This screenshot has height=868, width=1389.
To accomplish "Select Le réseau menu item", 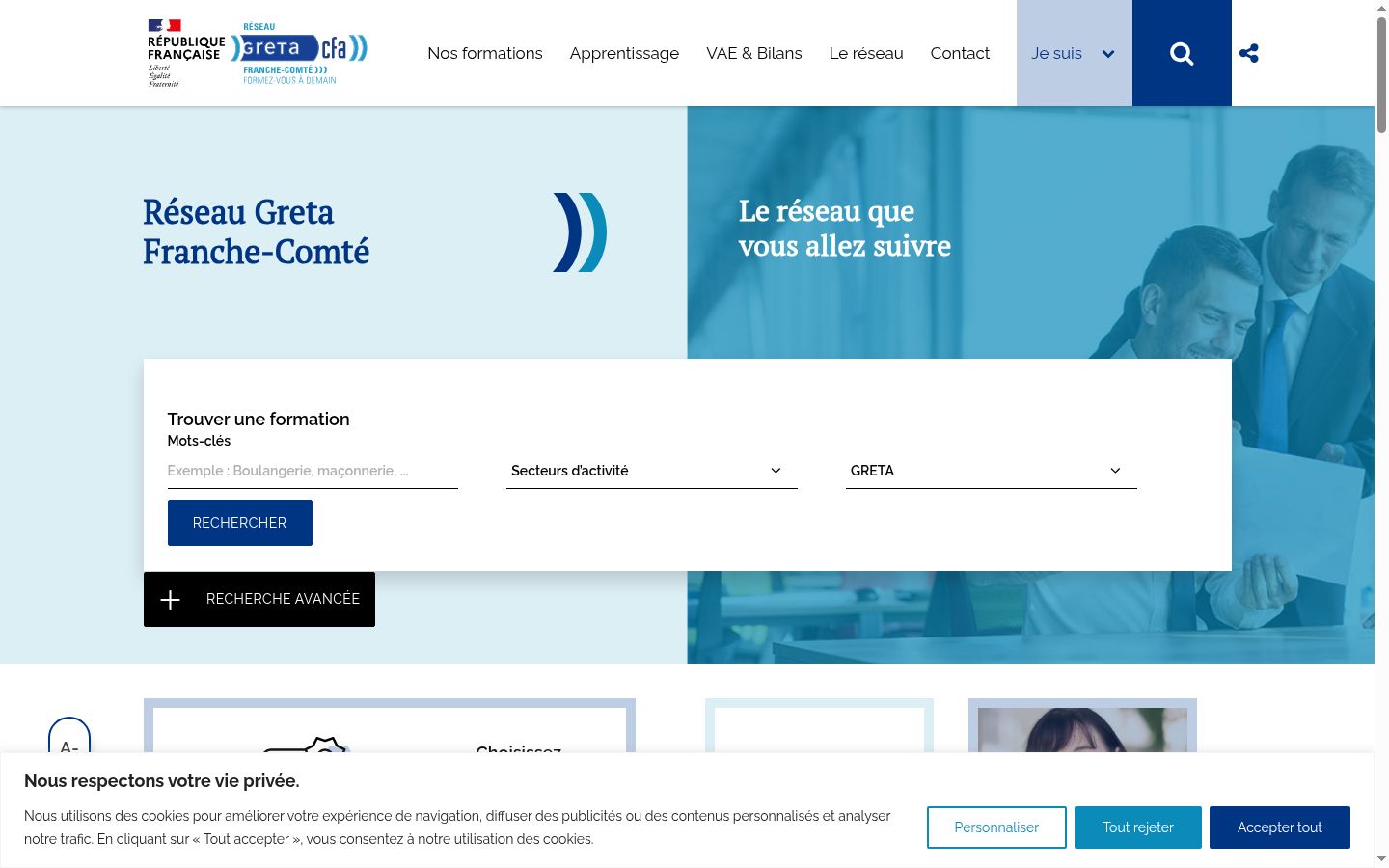I will click(866, 53).
